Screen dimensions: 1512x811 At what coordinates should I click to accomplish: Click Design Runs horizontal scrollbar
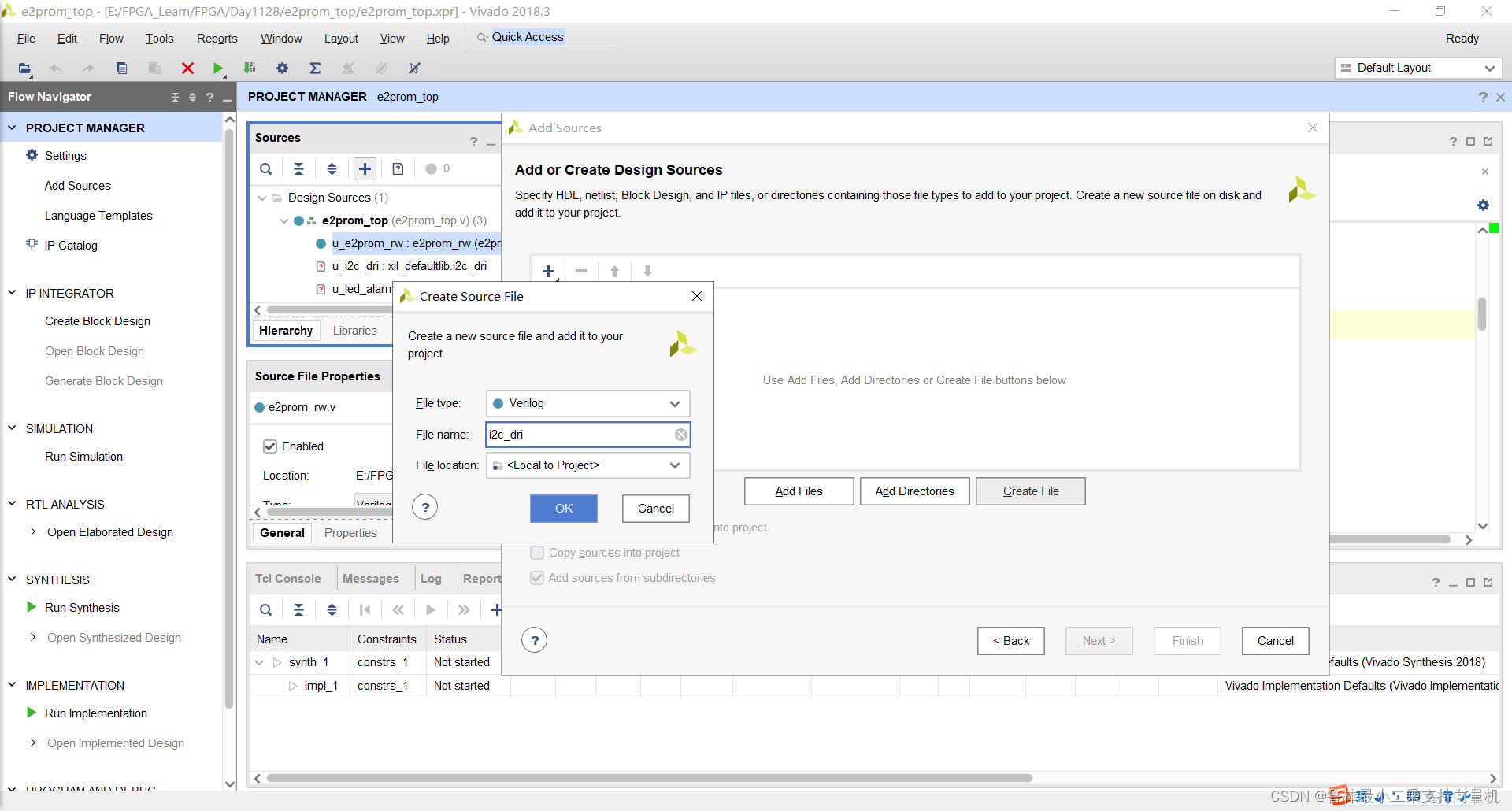[650, 778]
